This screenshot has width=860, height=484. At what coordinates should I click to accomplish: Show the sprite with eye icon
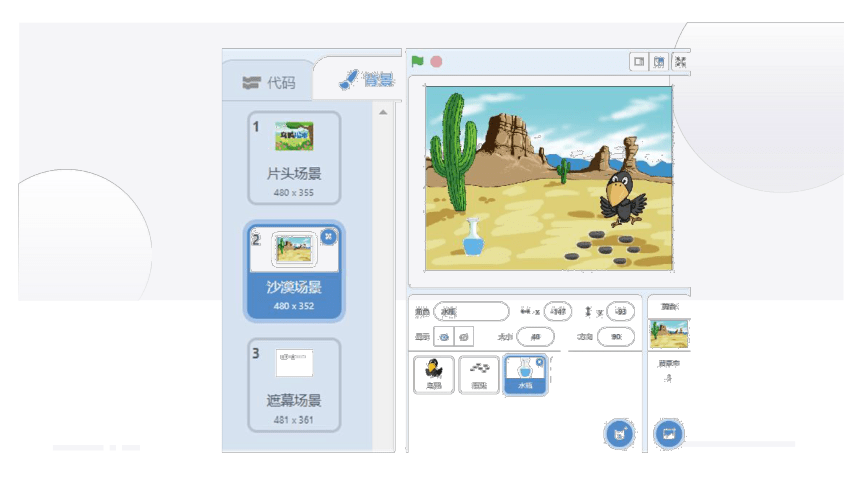point(444,336)
